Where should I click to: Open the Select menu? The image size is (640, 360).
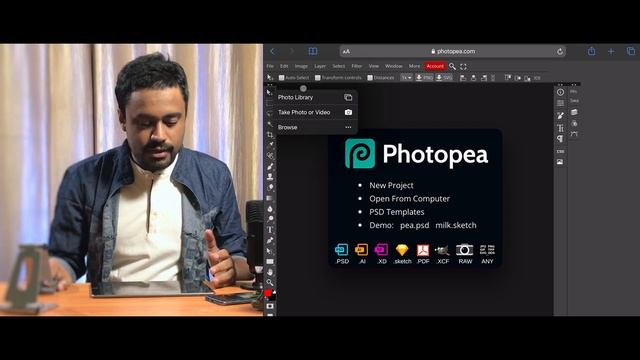pos(338,66)
